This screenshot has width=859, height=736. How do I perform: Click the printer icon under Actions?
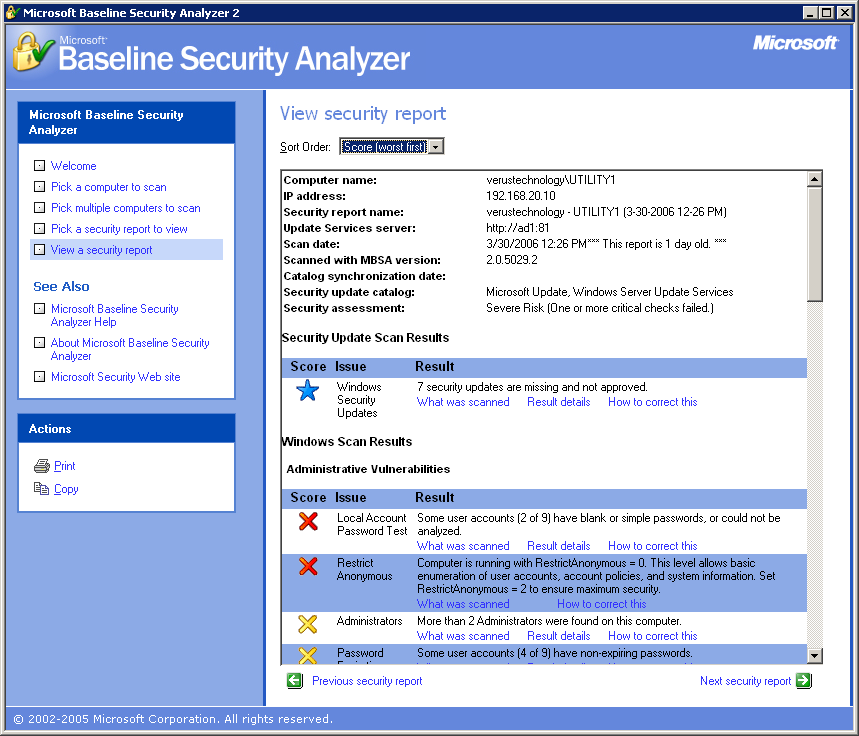41,466
